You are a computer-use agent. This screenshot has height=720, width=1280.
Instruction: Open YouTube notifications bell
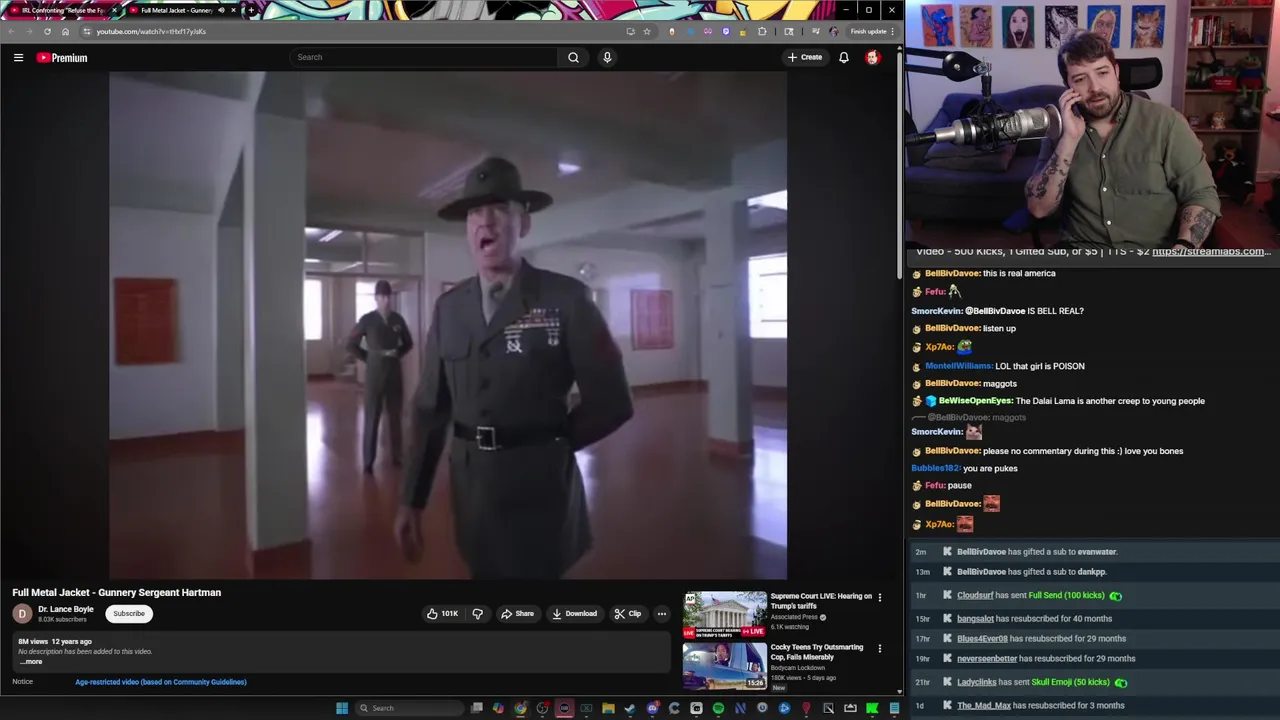(844, 57)
